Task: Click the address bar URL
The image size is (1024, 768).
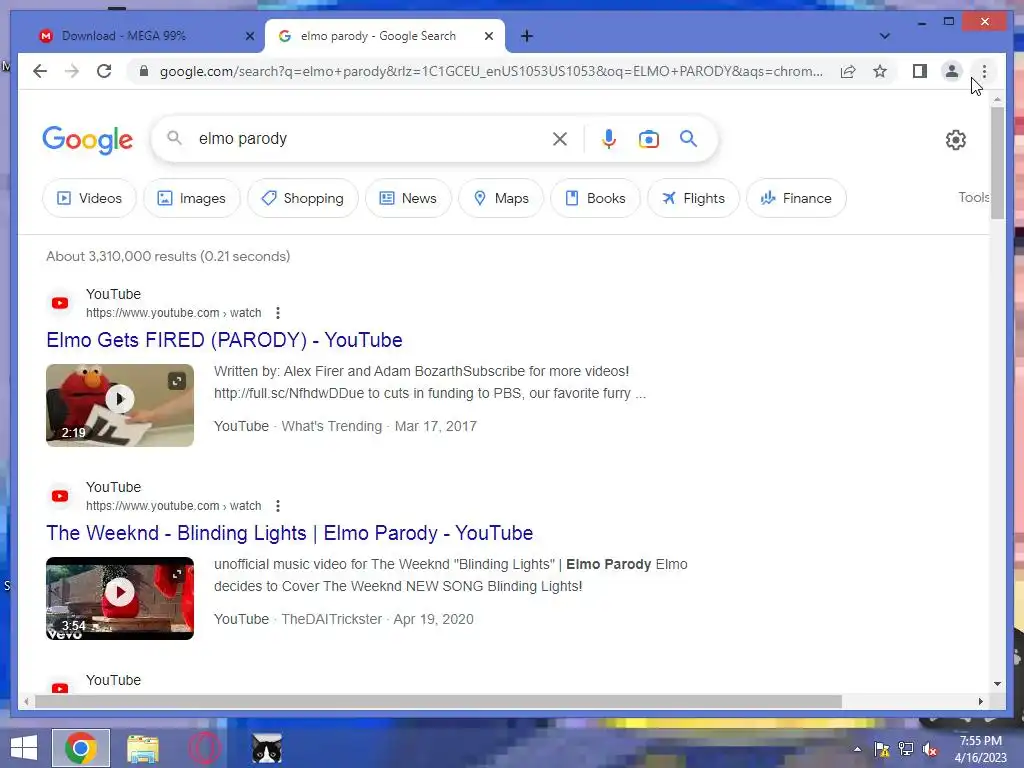Action: click(491, 71)
